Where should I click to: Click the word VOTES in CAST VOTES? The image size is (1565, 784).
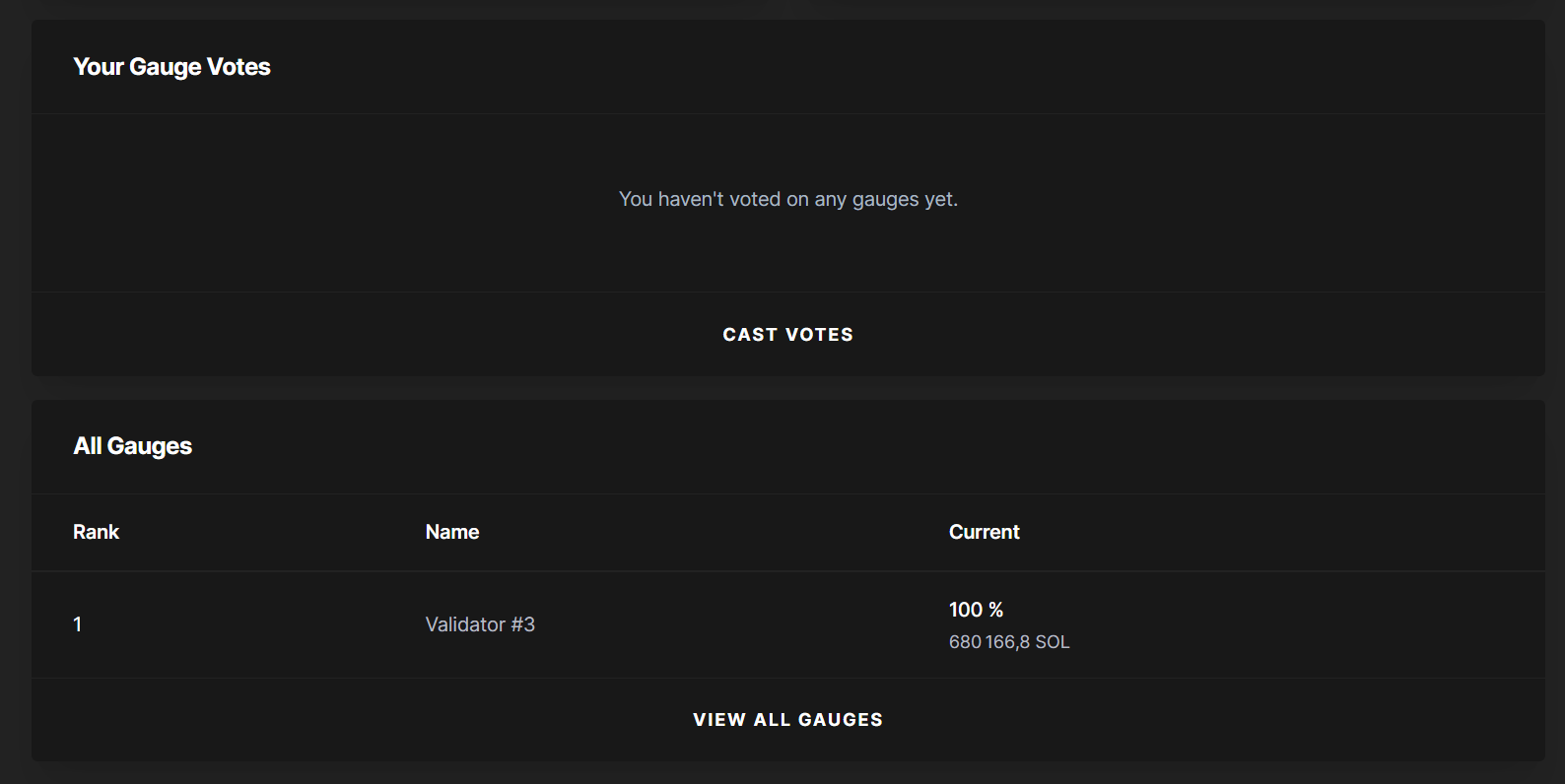(819, 335)
